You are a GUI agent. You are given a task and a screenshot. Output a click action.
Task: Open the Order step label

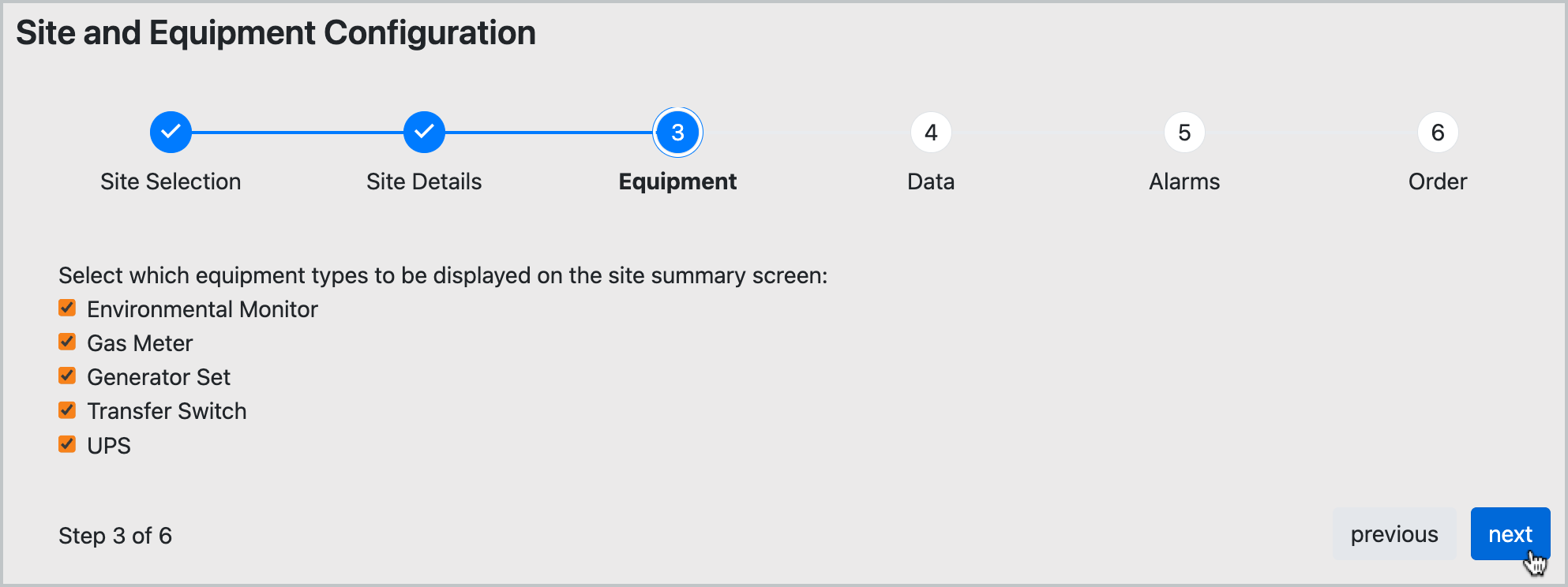click(1438, 181)
